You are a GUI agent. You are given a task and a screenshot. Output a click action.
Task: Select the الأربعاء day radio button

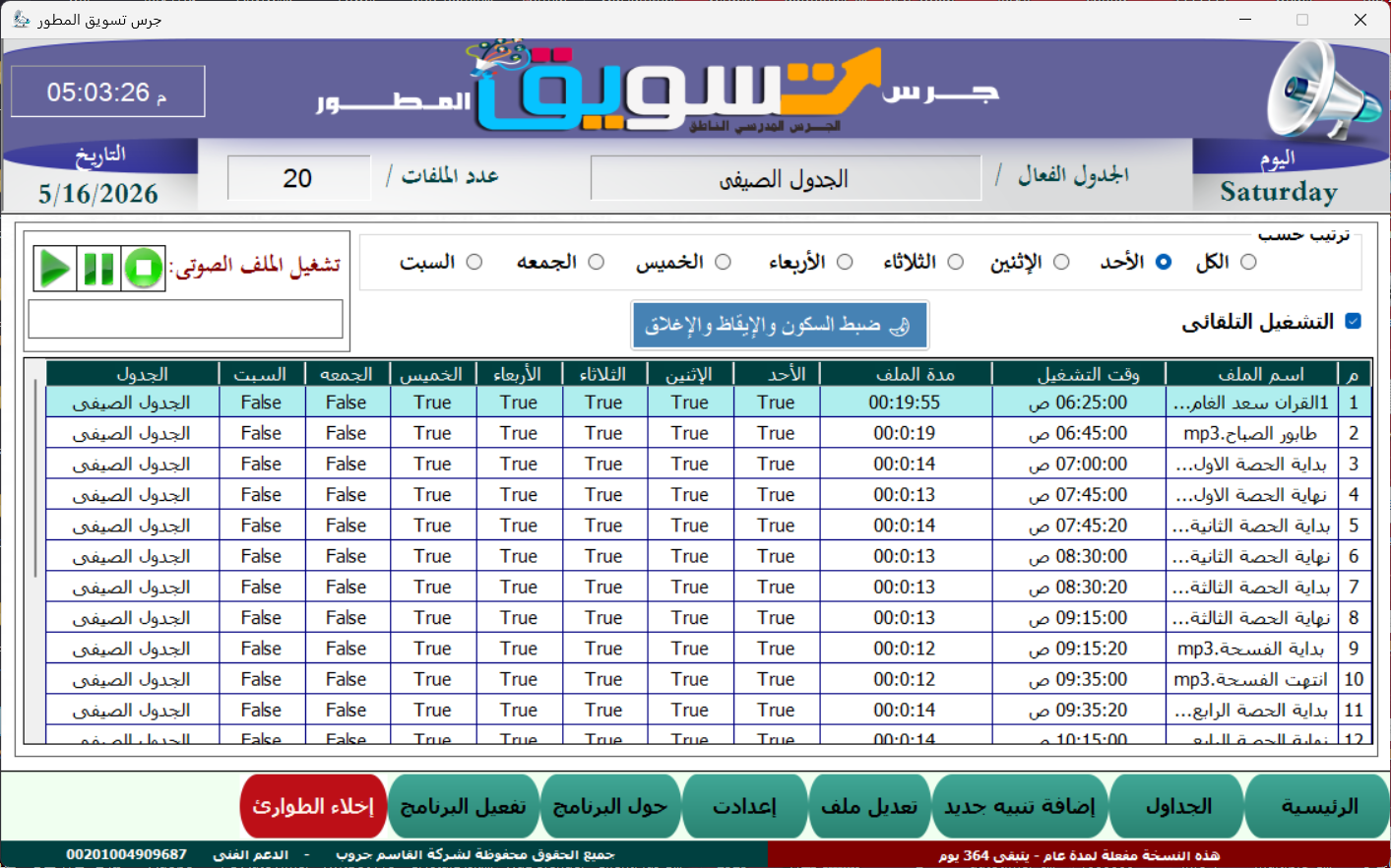tap(845, 262)
